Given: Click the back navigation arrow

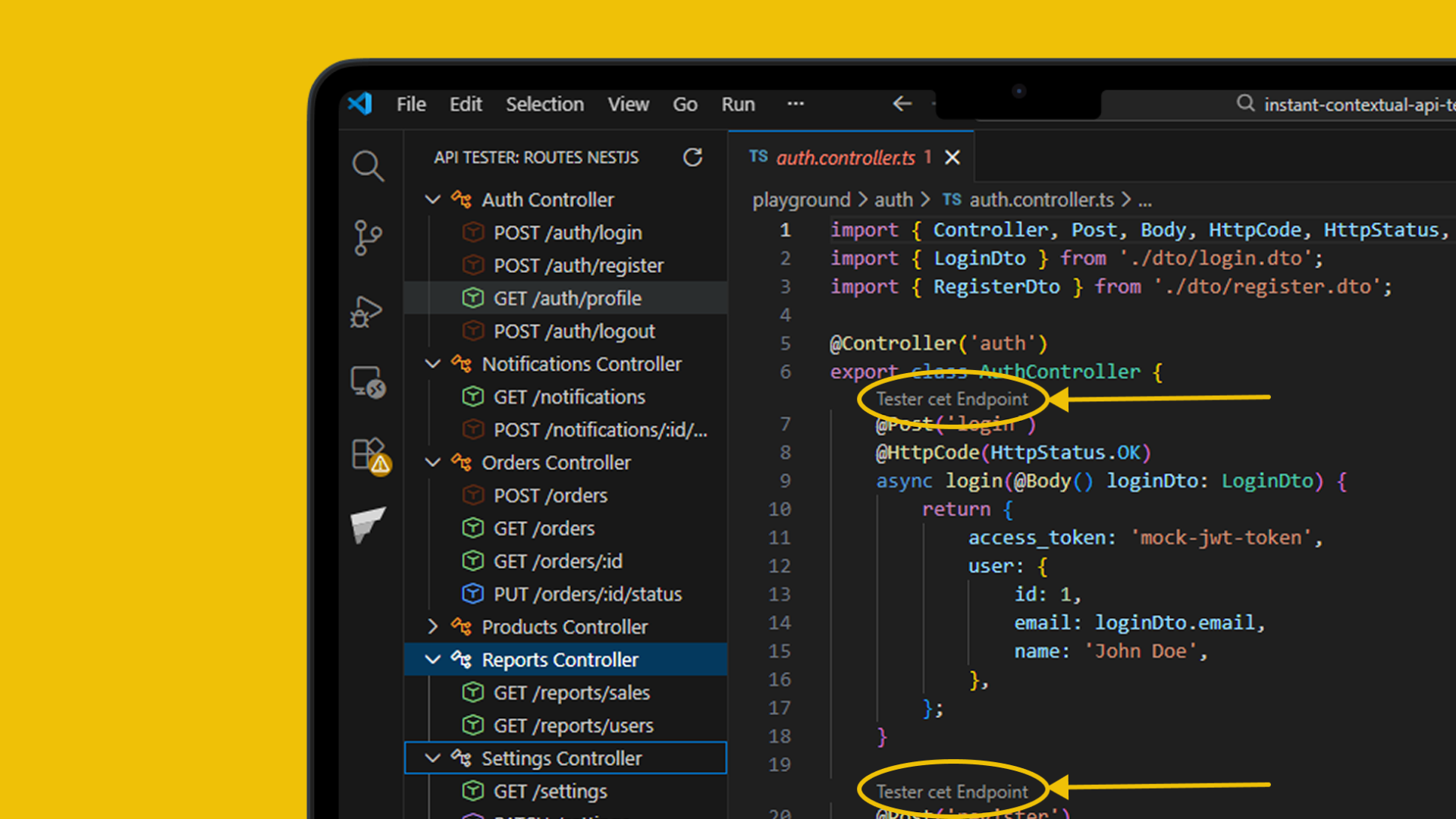Looking at the screenshot, I should (901, 104).
